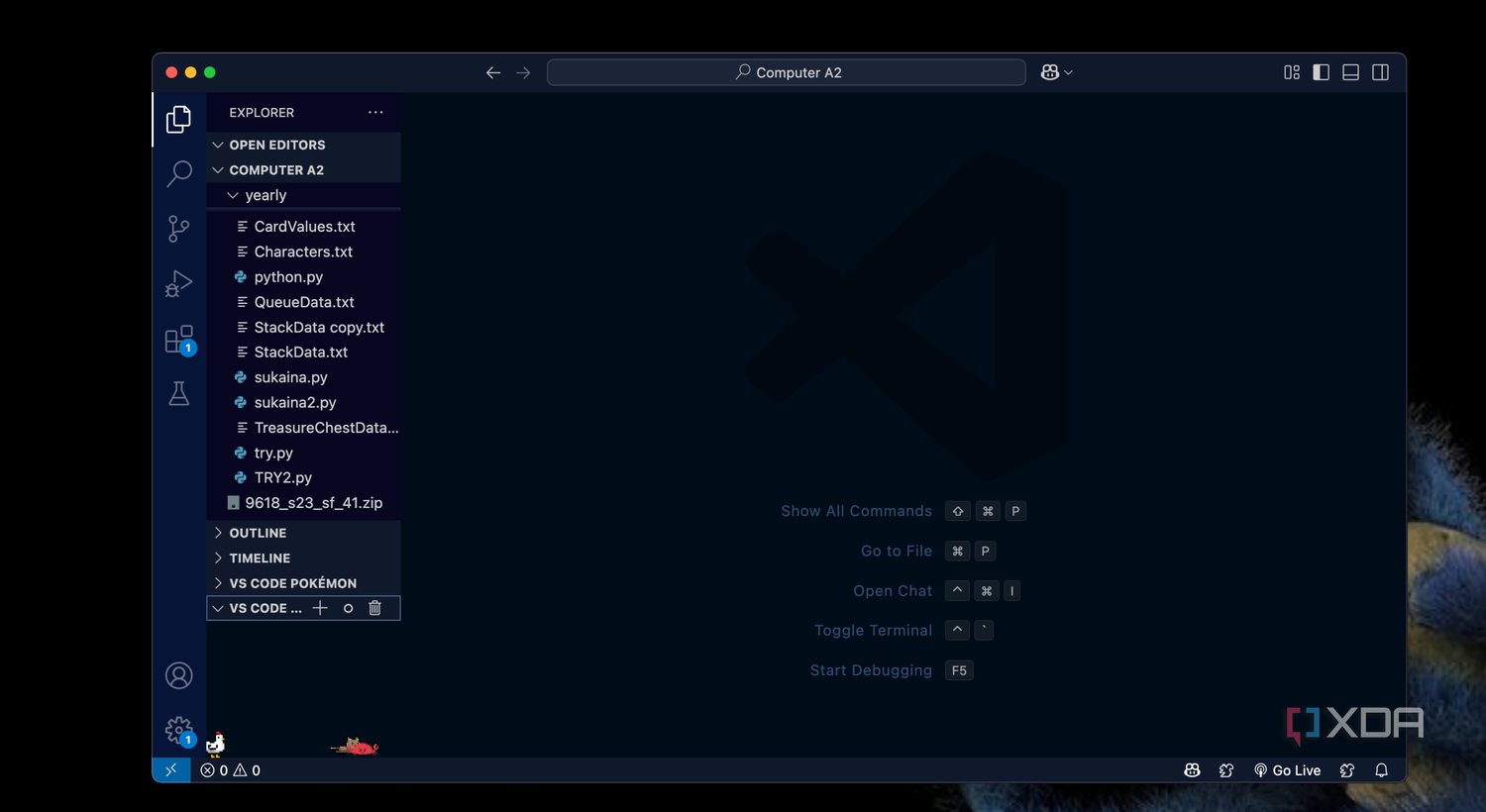Toggle the secondary side bar
Viewport: 1486px width, 812px height.
pos(1380,72)
